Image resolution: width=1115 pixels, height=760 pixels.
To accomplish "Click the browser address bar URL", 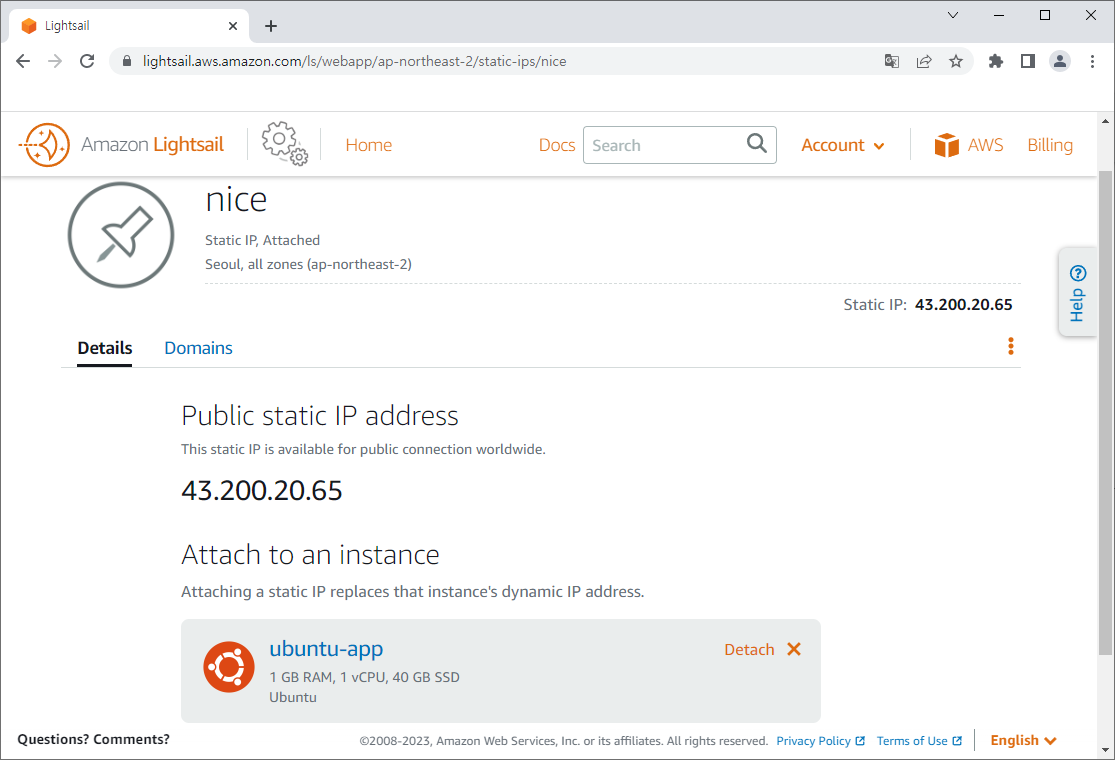I will click(354, 61).
